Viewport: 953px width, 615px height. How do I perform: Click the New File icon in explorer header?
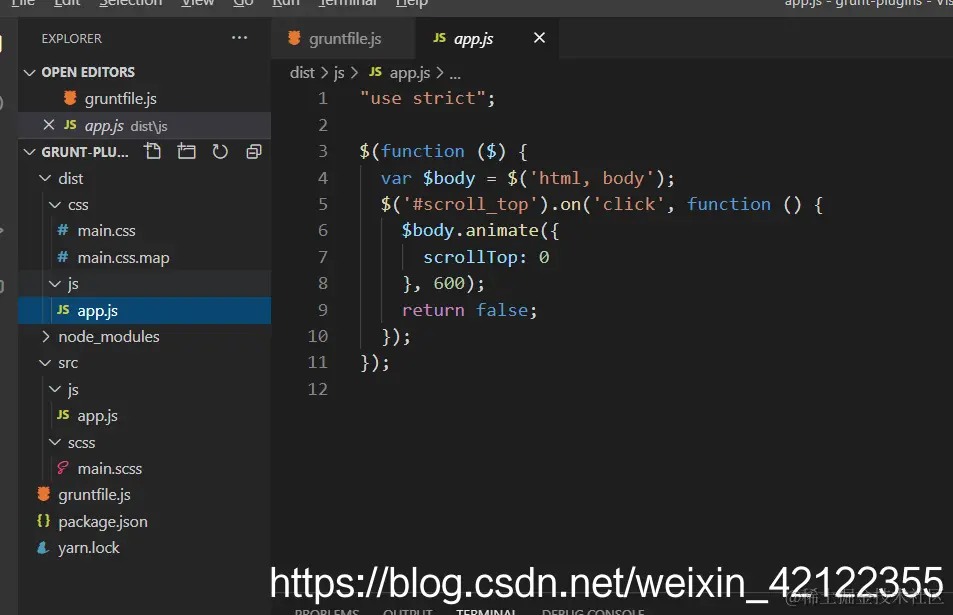pos(153,151)
